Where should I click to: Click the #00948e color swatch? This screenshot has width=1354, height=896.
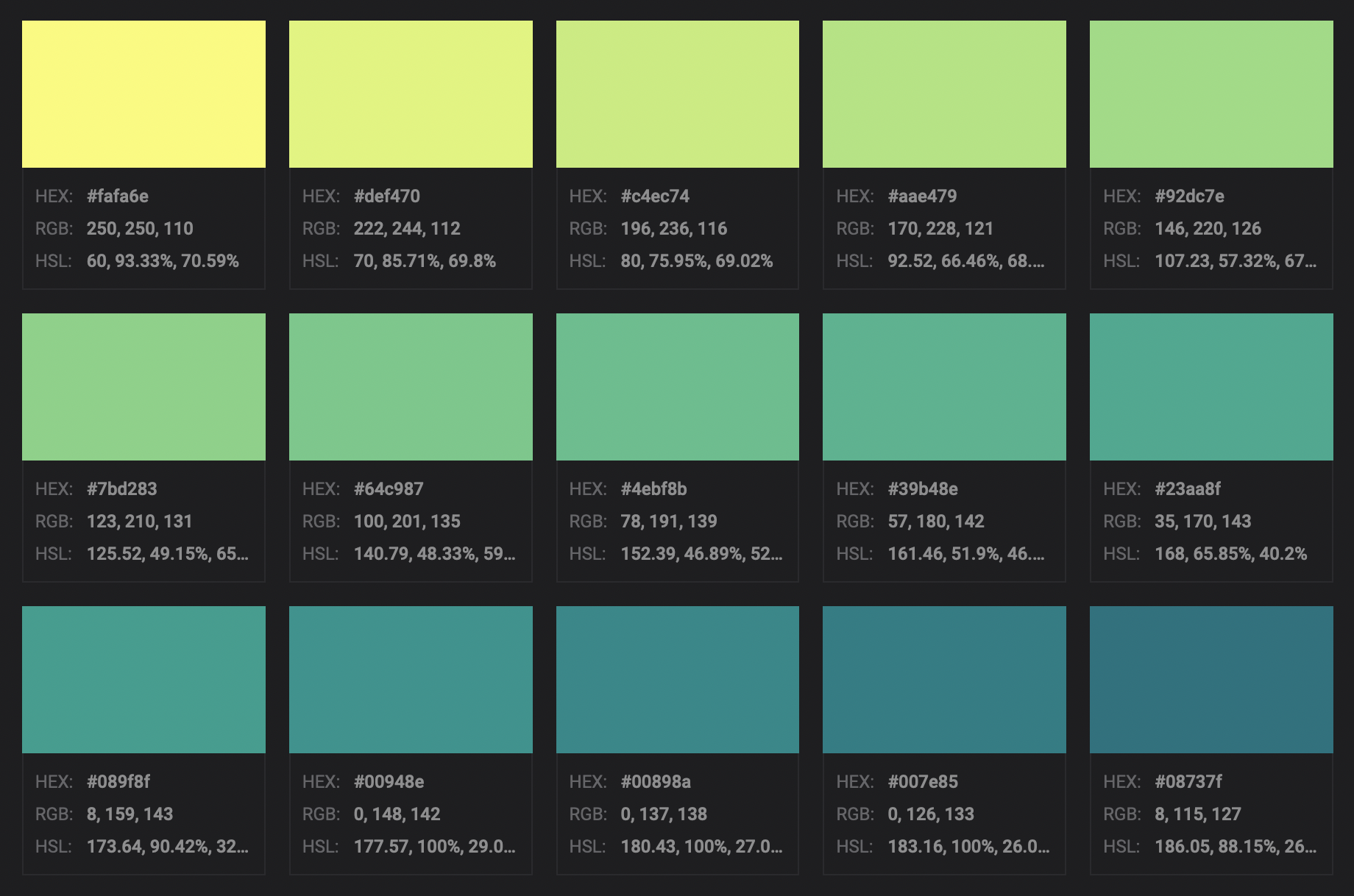click(411, 680)
